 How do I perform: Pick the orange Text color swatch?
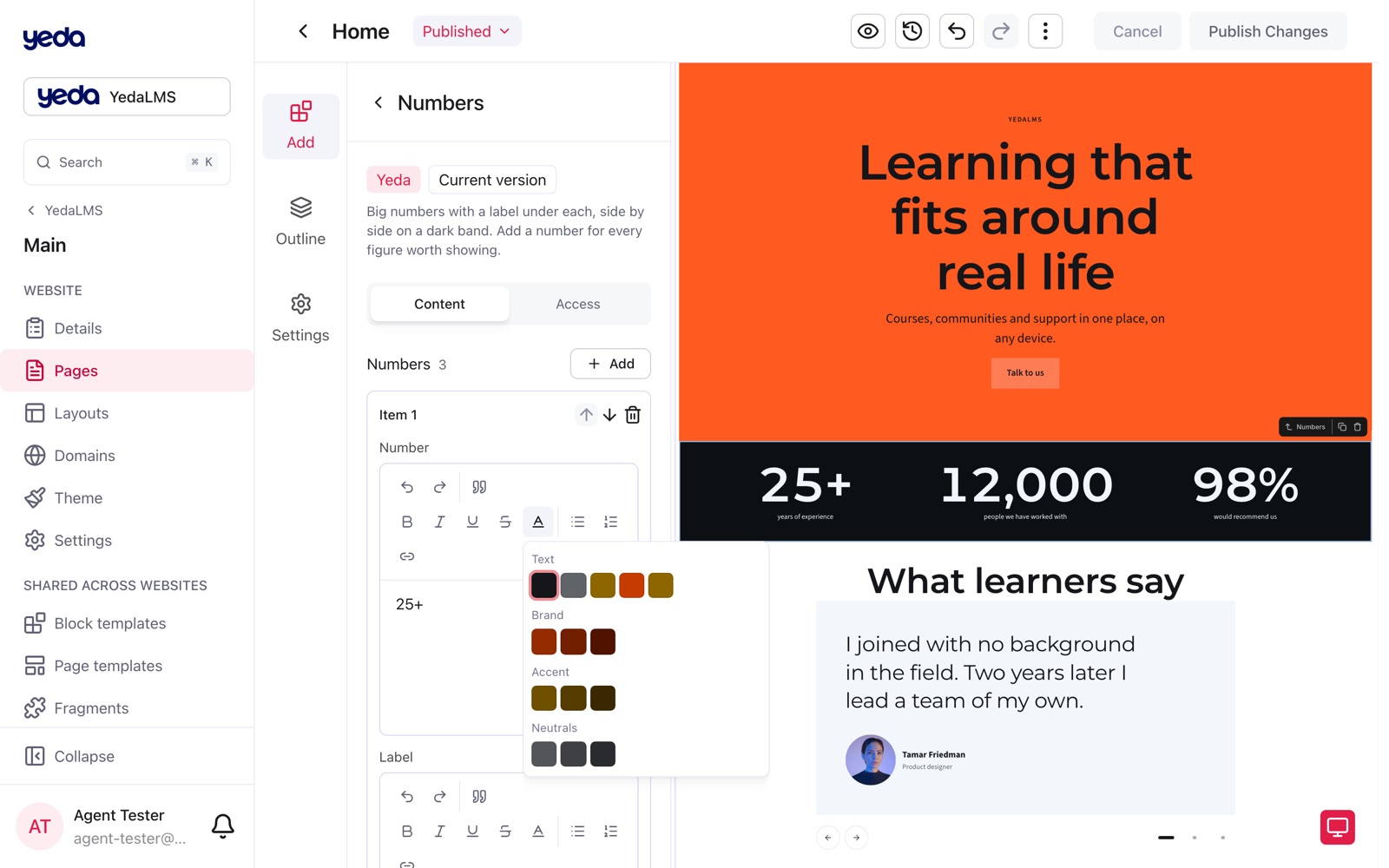coord(632,586)
